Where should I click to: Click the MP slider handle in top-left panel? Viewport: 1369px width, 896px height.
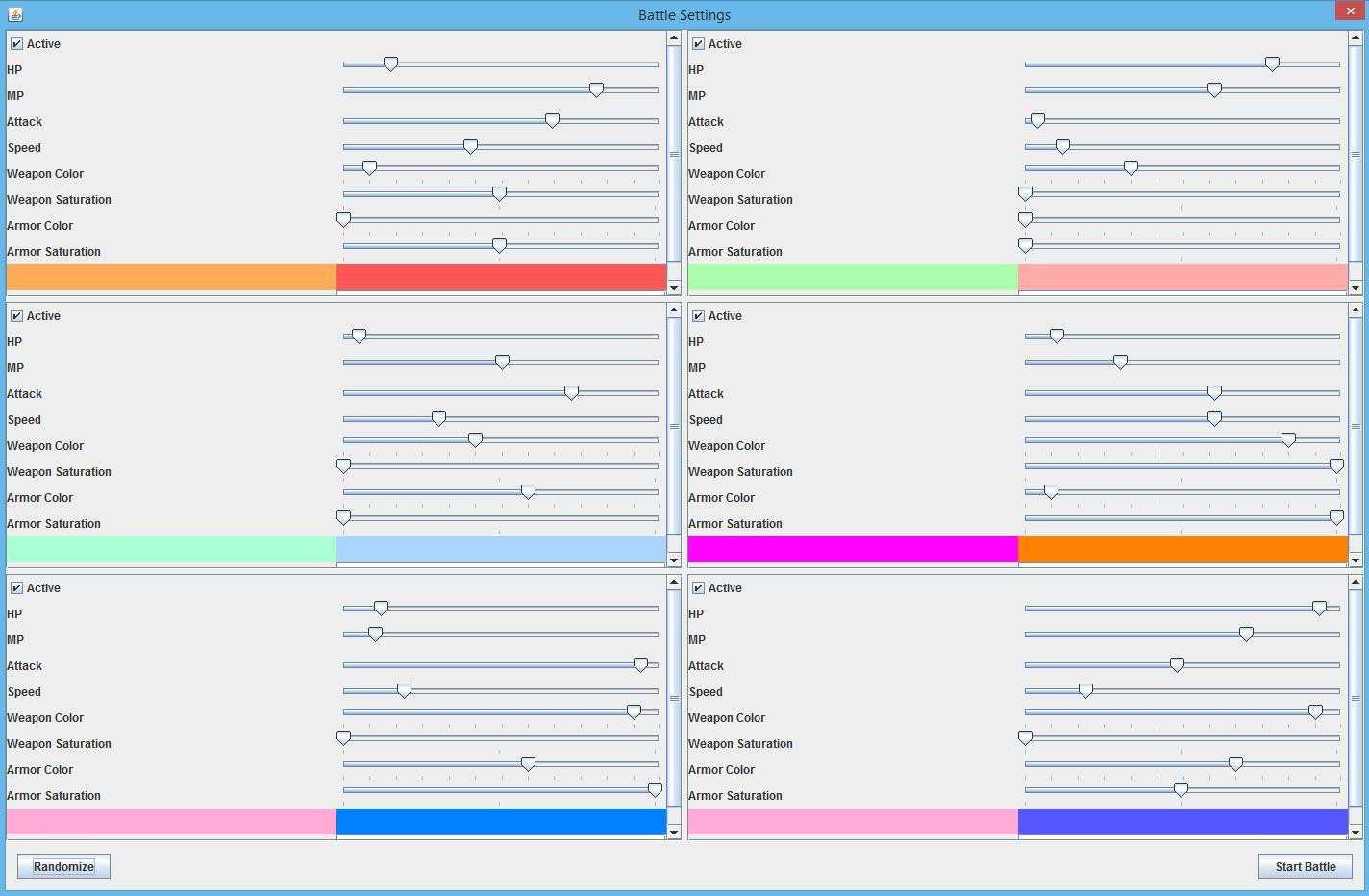(596, 90)
